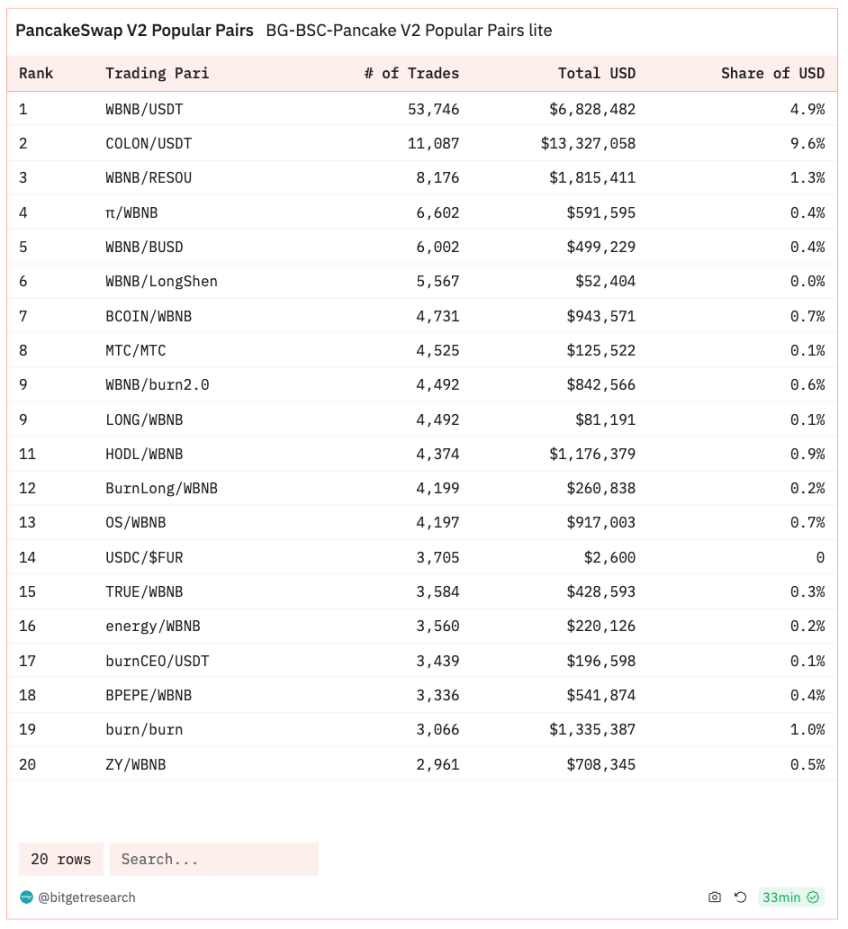
Task: Sort by Trading Pari column header
Action: [x=157, y=73]
